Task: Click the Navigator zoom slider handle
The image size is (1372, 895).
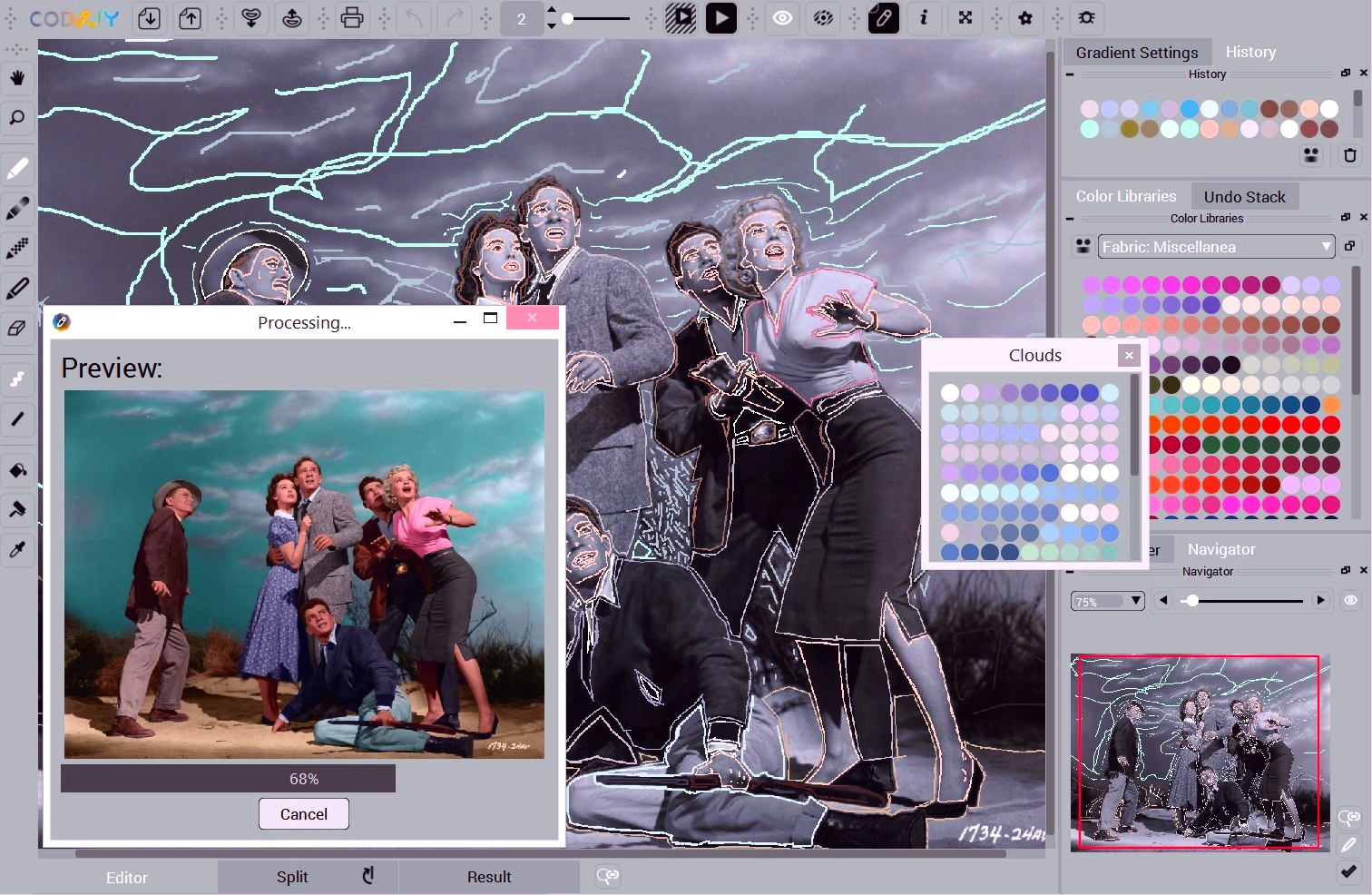Action: point(1192,601)
